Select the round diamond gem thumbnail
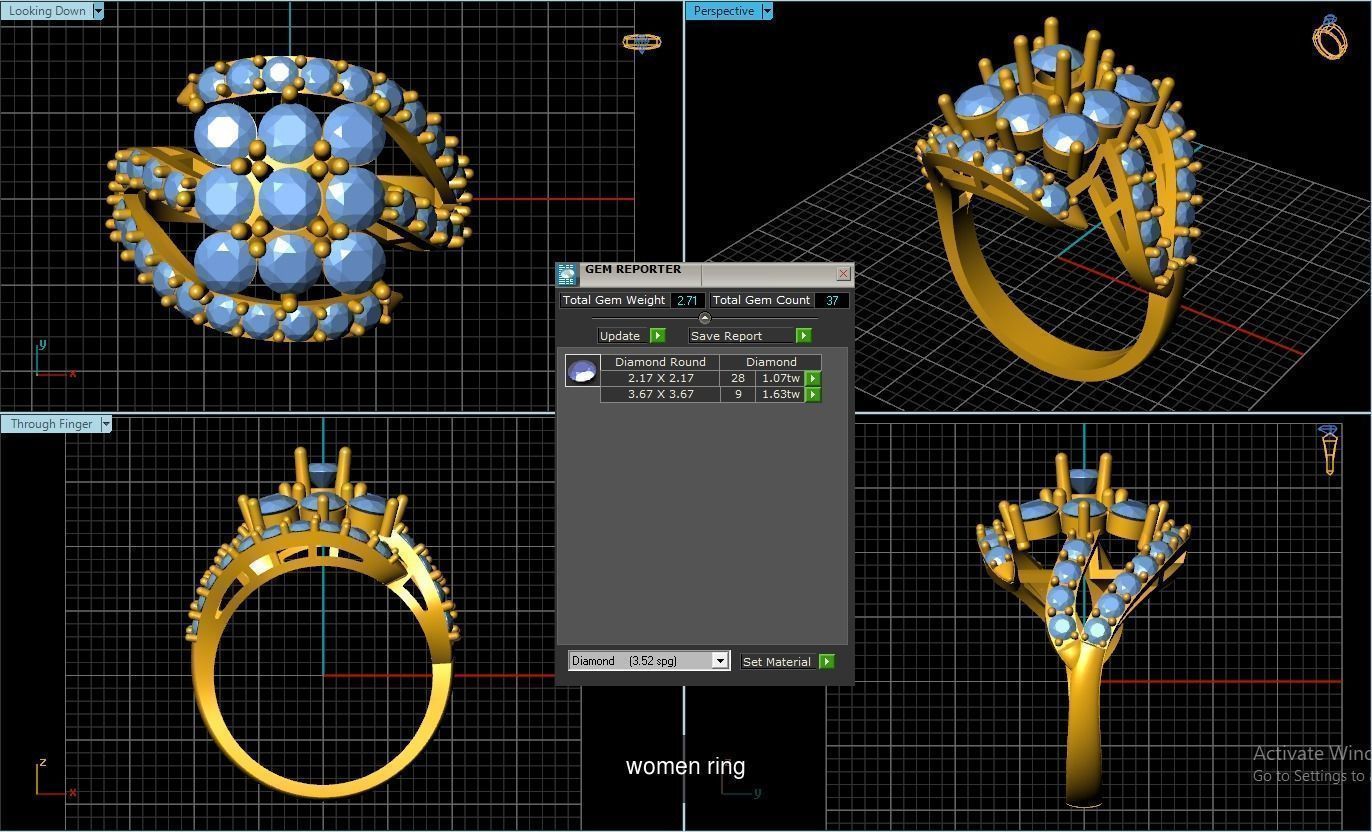1372x832 pixels. [582, 371]
